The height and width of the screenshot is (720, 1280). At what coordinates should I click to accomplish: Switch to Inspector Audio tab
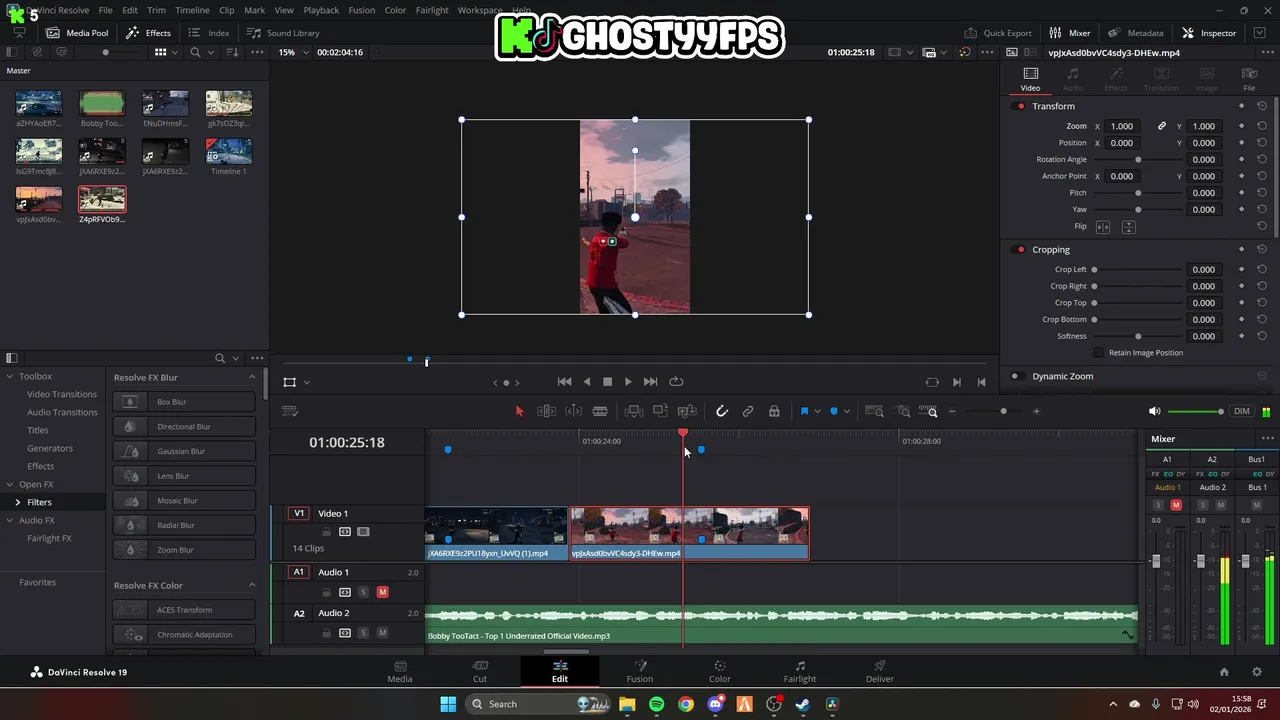1072,79
